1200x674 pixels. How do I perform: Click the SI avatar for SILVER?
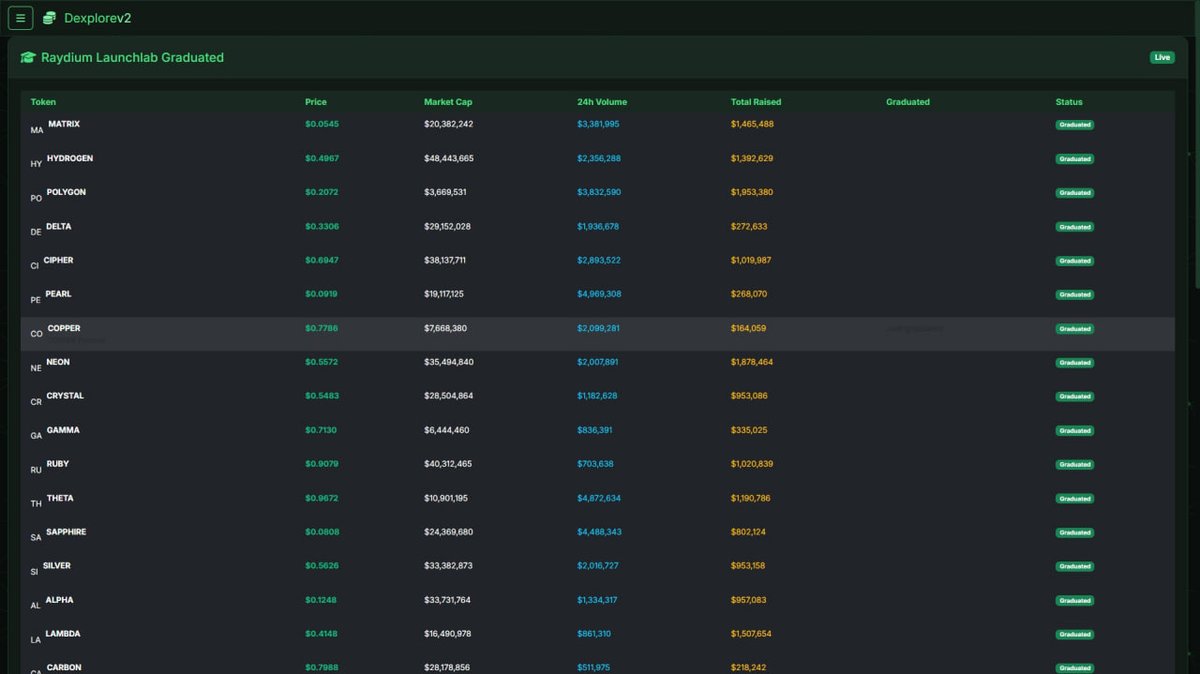[34, 572]
